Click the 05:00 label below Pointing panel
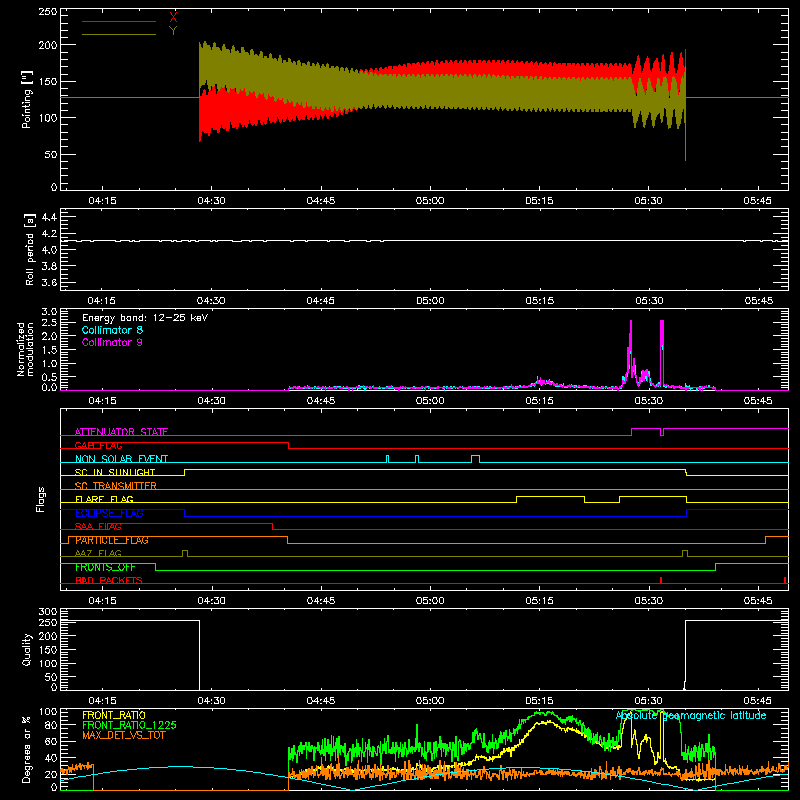The height and width of the screenshot is (800, 800). [430, 201]
